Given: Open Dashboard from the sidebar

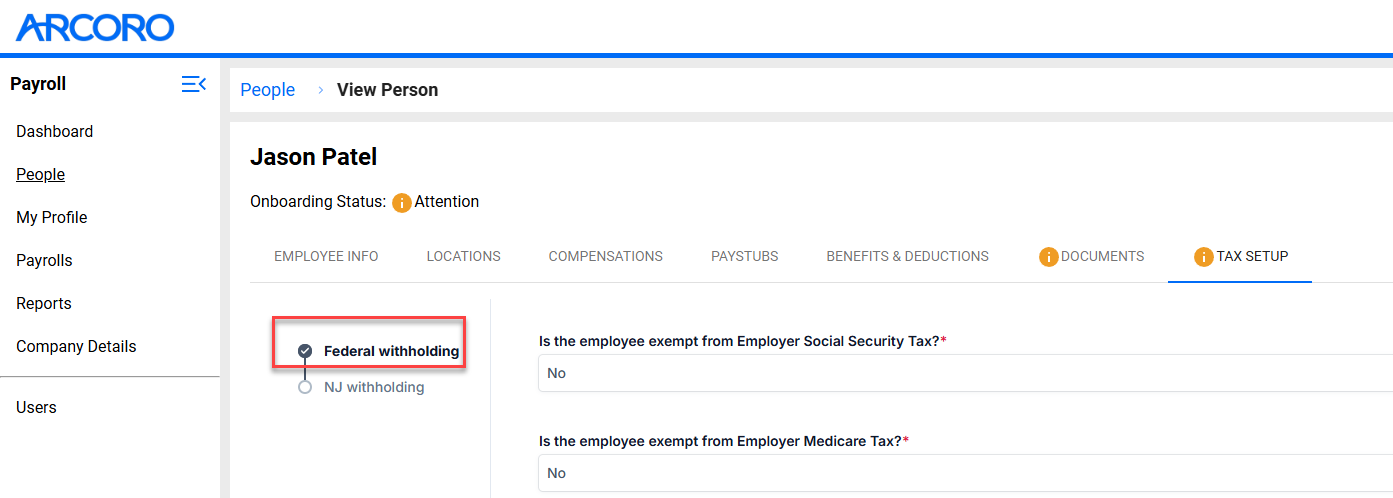Looking at the screenshot, I should [x=55, y=132].
